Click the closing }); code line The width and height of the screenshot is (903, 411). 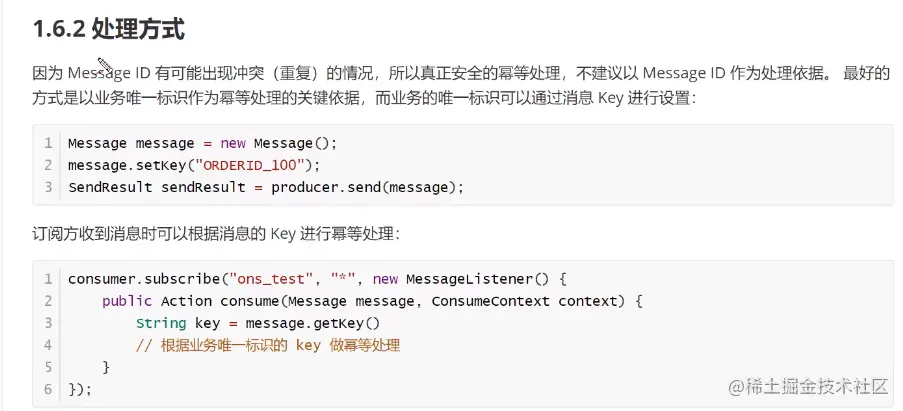tap(80, 389)
